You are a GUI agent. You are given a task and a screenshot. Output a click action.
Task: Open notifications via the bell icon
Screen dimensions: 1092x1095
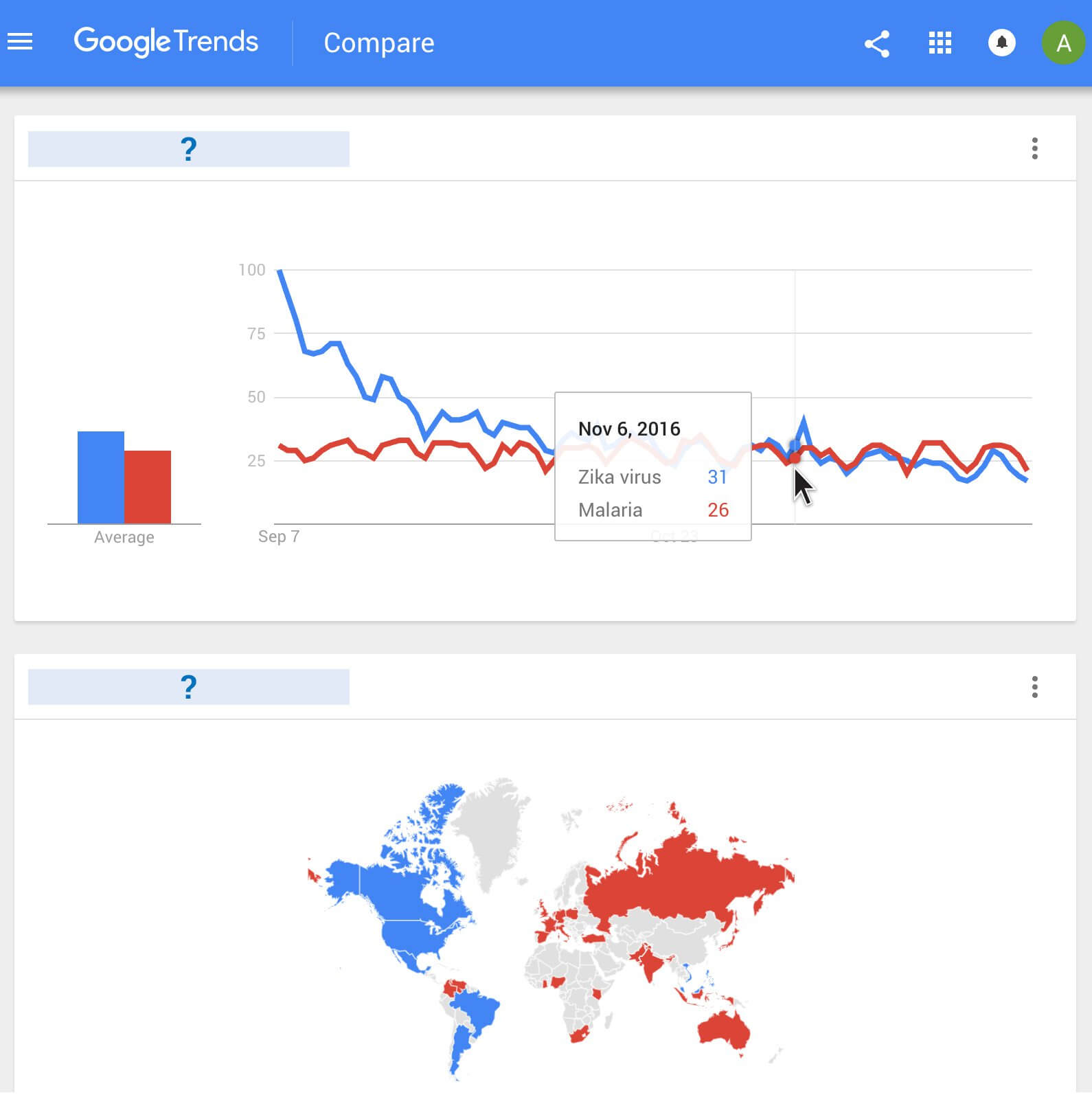click(1001, 43)
